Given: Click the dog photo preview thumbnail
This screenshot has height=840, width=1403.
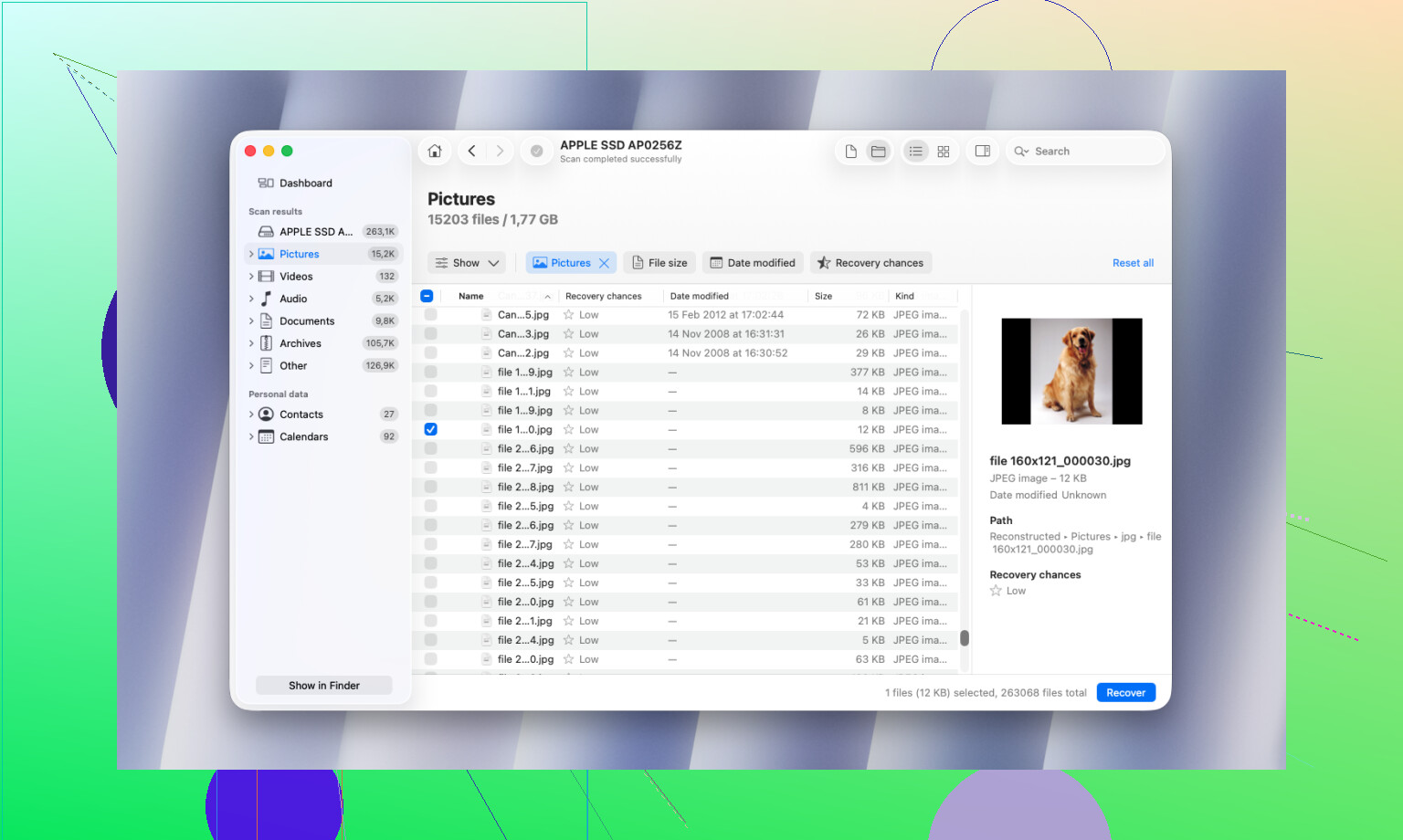Looking at the screenshot, I should point(1071,372).
